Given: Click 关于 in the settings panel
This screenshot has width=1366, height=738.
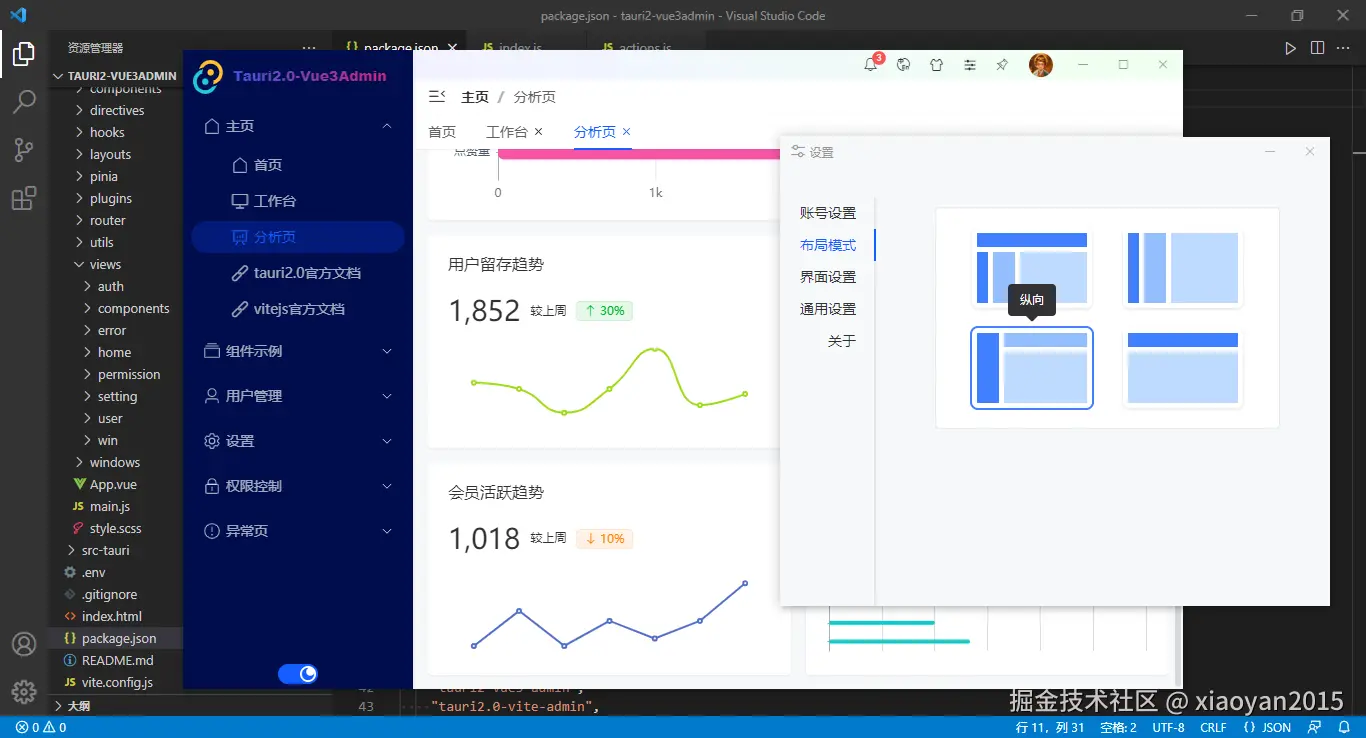Looking at the screenshot, I should [842, 340].
